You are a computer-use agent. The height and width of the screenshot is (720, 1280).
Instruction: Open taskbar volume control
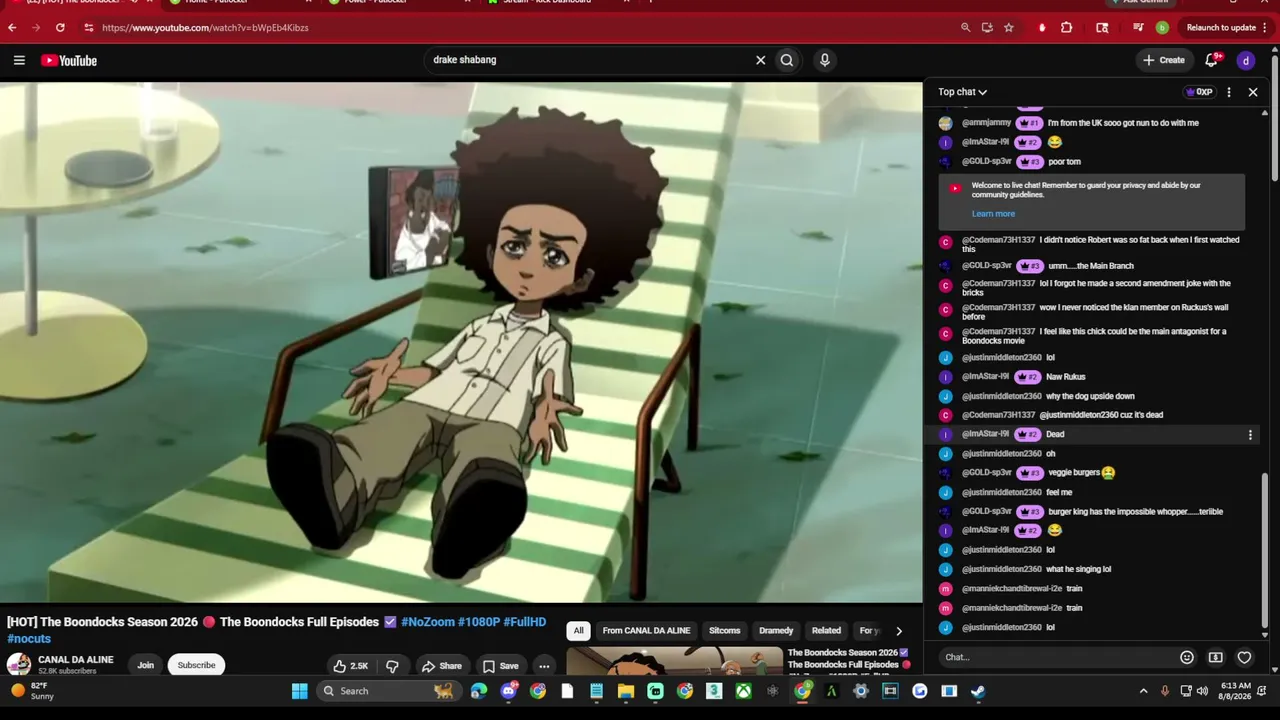click(x=1202, y=691)
